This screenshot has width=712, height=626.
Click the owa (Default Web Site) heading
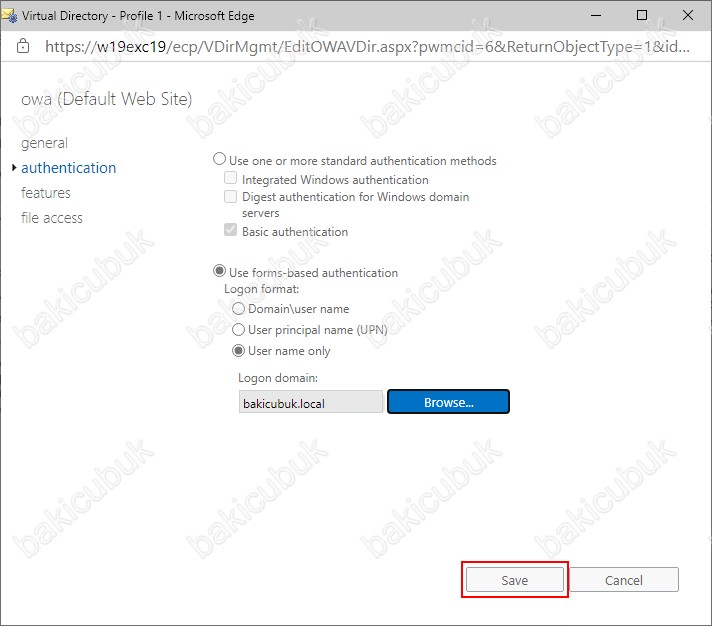click(107, 99)
